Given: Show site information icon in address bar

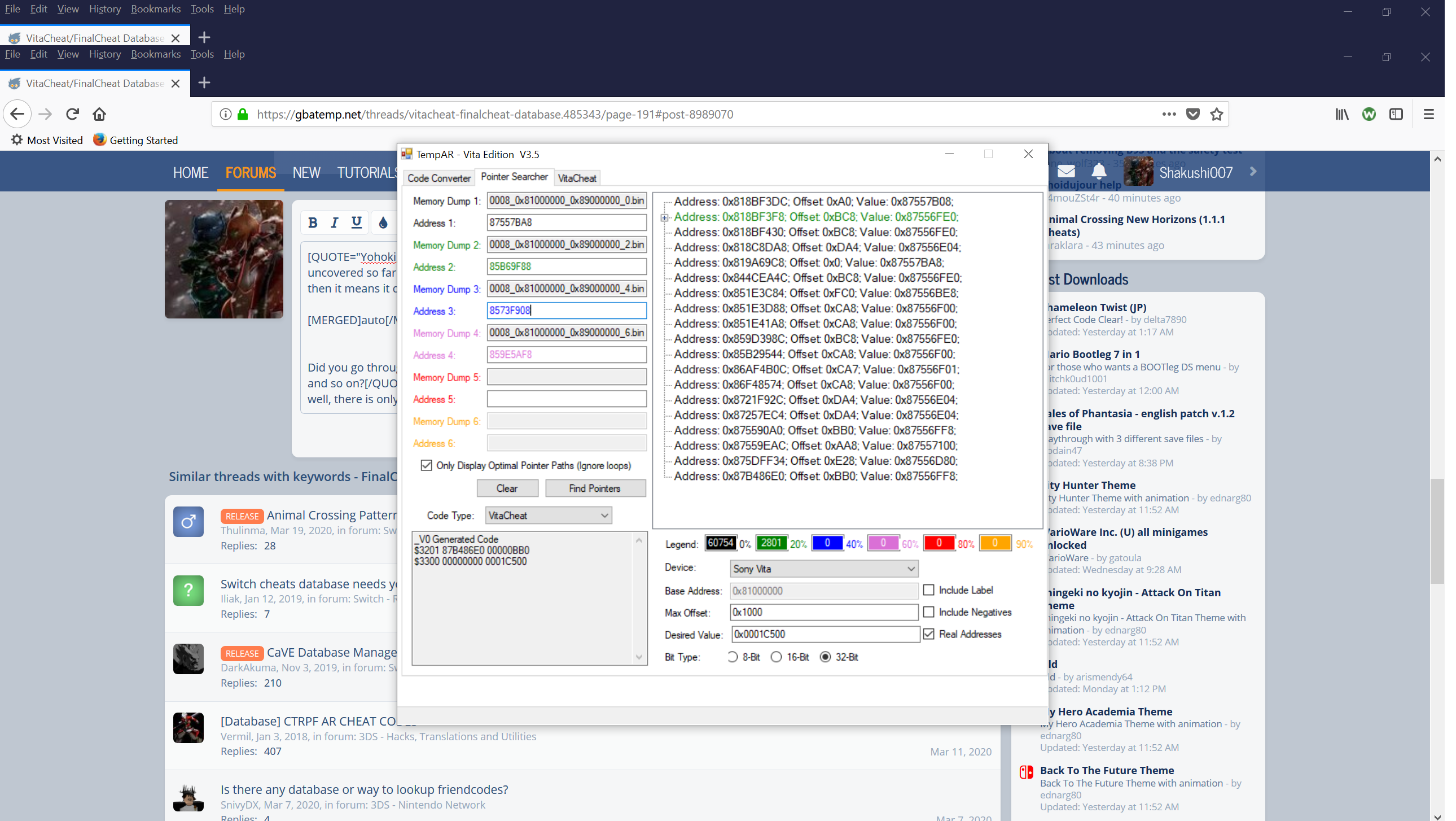Looking at the screenshot, I should coord(226,114).
